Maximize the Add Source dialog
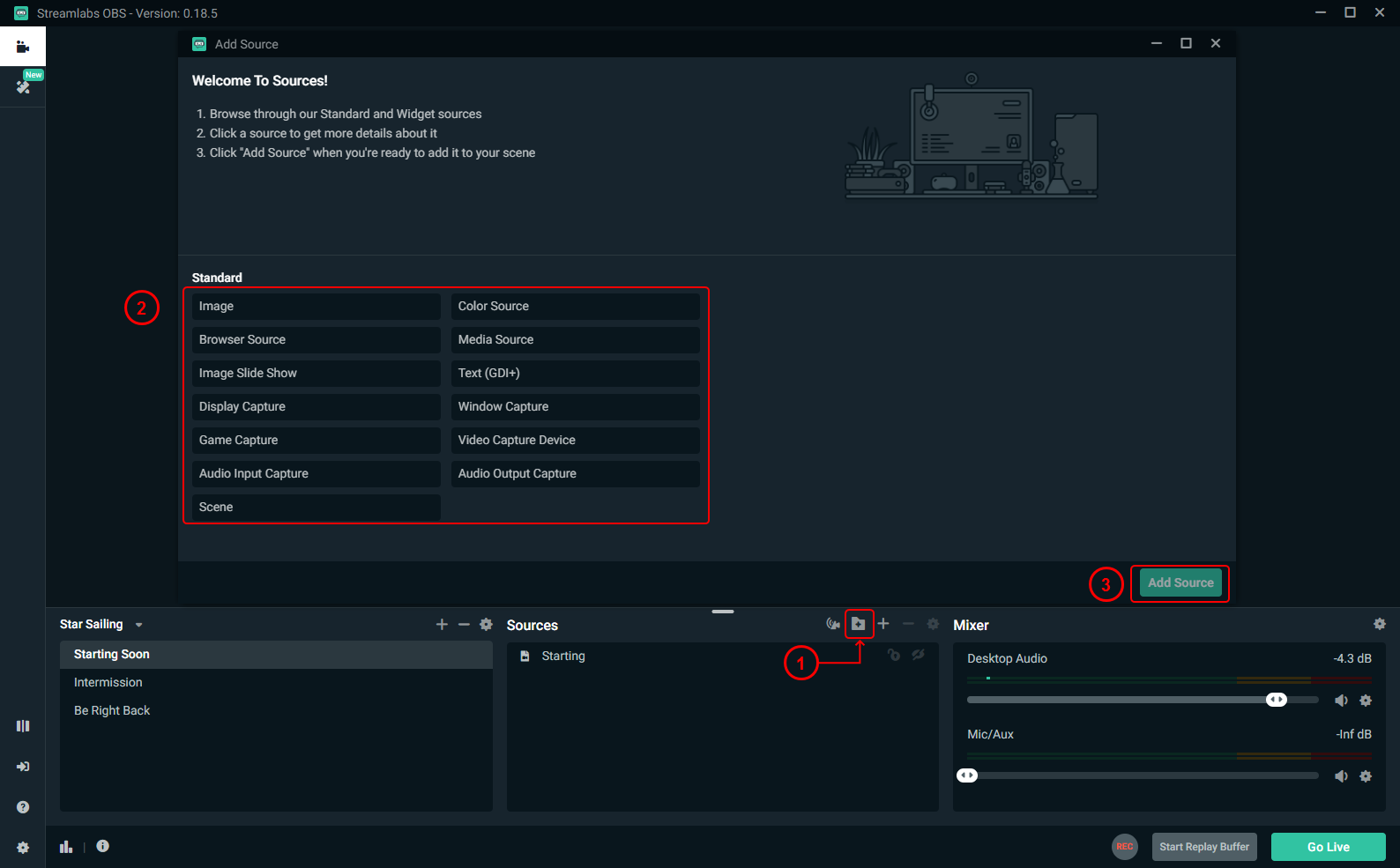 tap(1187, 43)
